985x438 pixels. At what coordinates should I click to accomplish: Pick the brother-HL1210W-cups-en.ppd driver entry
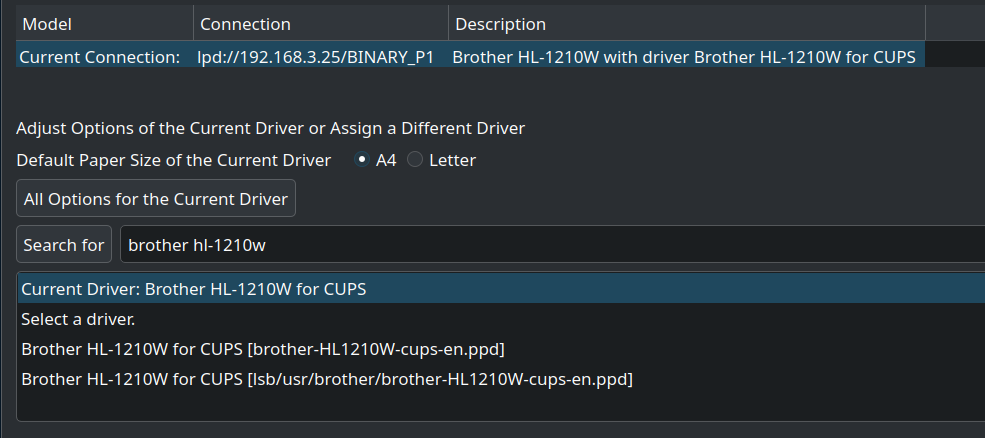coord(262,350)
